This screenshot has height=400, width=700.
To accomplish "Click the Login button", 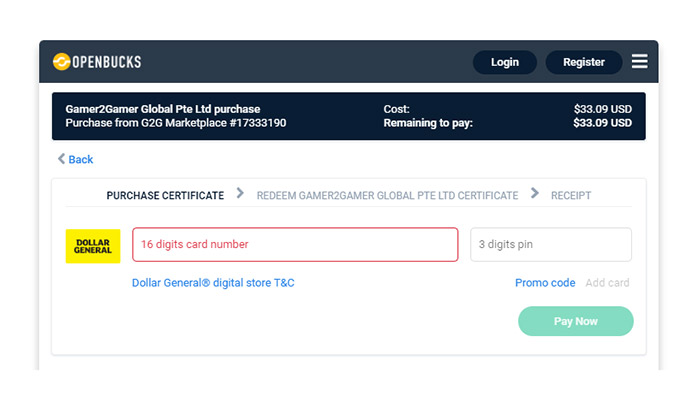I will pyautogui.click(x=505, y=62).
